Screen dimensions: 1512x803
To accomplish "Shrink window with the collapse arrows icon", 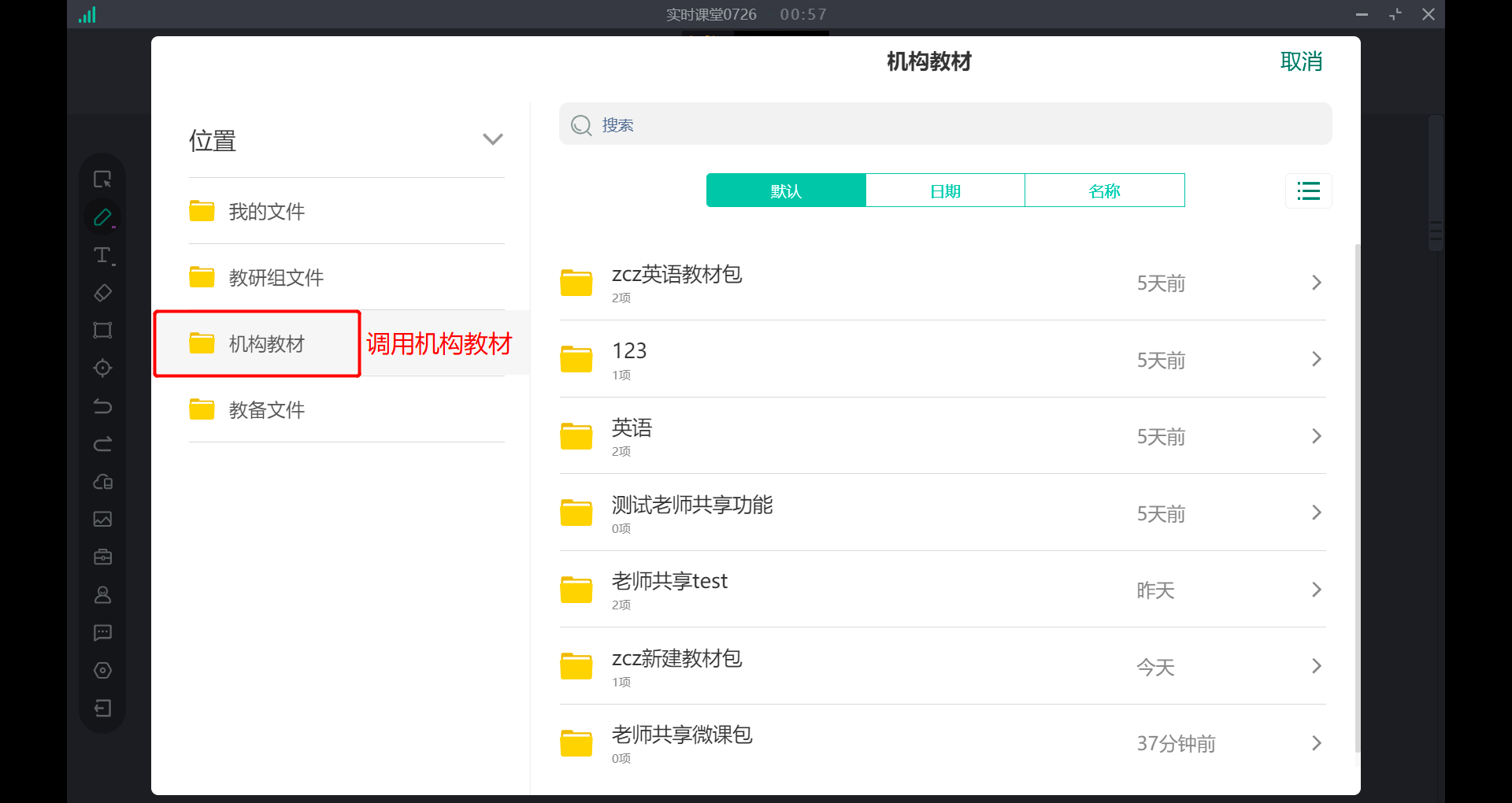I will (x=1395, y=14).
